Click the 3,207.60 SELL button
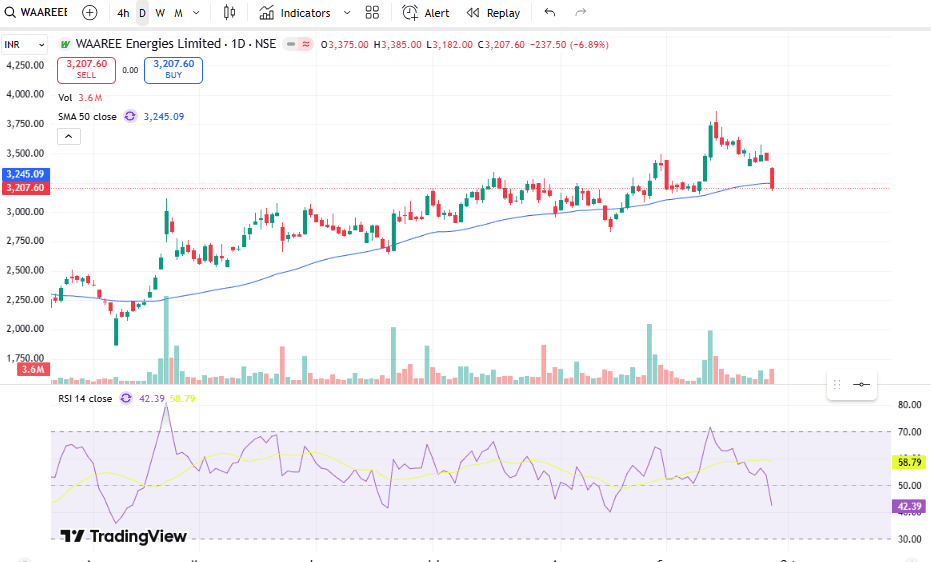Screen dimensions: 931x562 (x=87, y=70)
